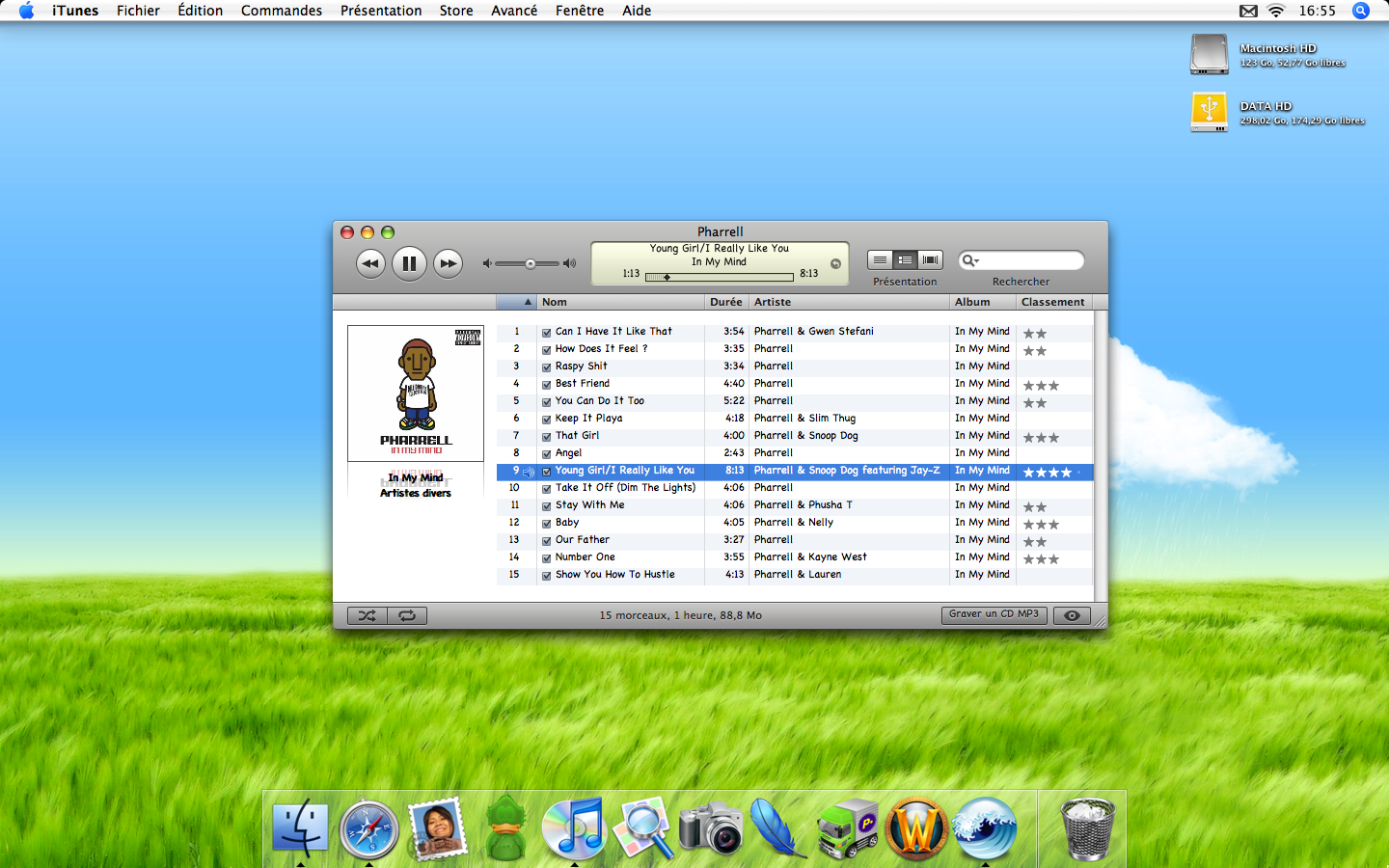Select "Take It Off (Dim The Lights)"

pyautogui.click(x=625, y=488)
